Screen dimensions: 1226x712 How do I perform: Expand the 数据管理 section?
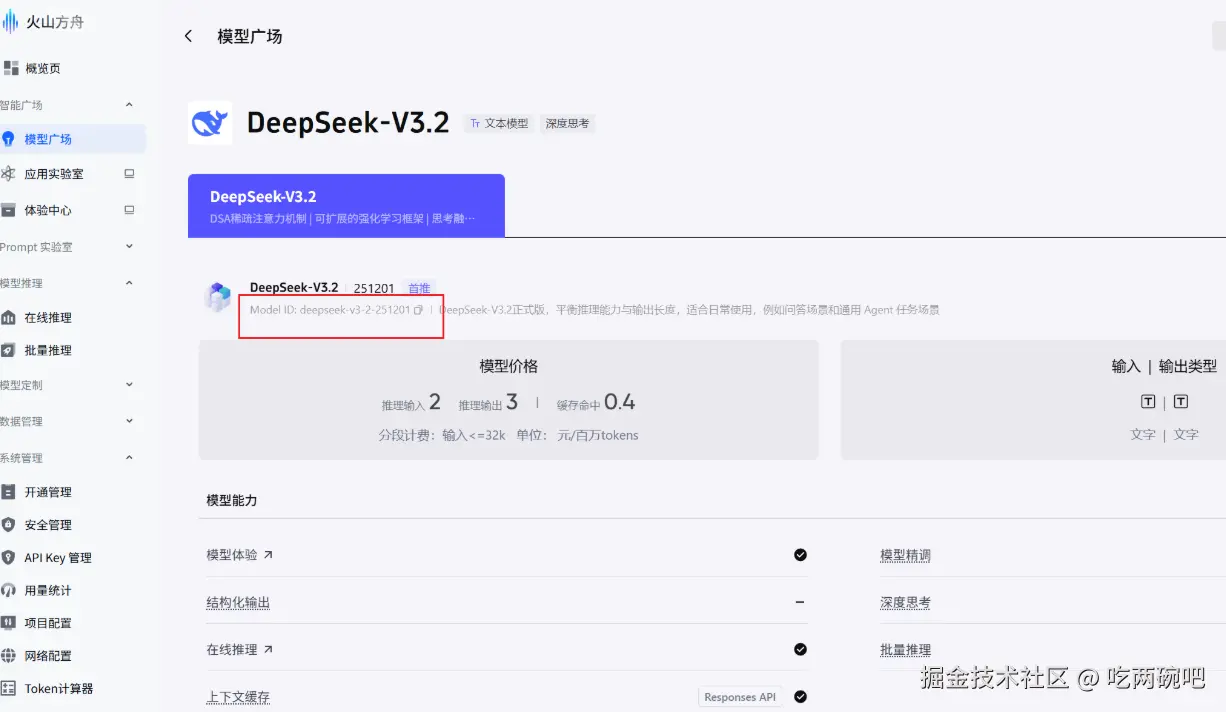(x=129, y=421)
